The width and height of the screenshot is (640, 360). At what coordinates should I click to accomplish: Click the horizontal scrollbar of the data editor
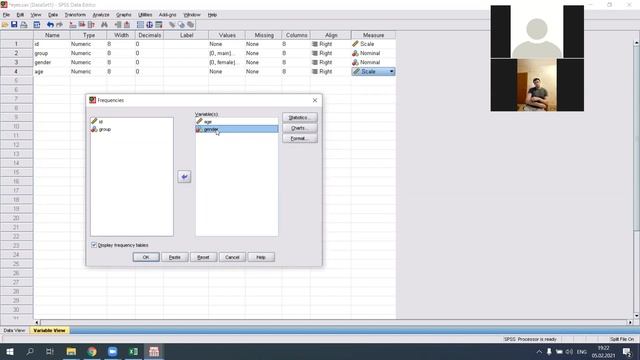(333, 322)
